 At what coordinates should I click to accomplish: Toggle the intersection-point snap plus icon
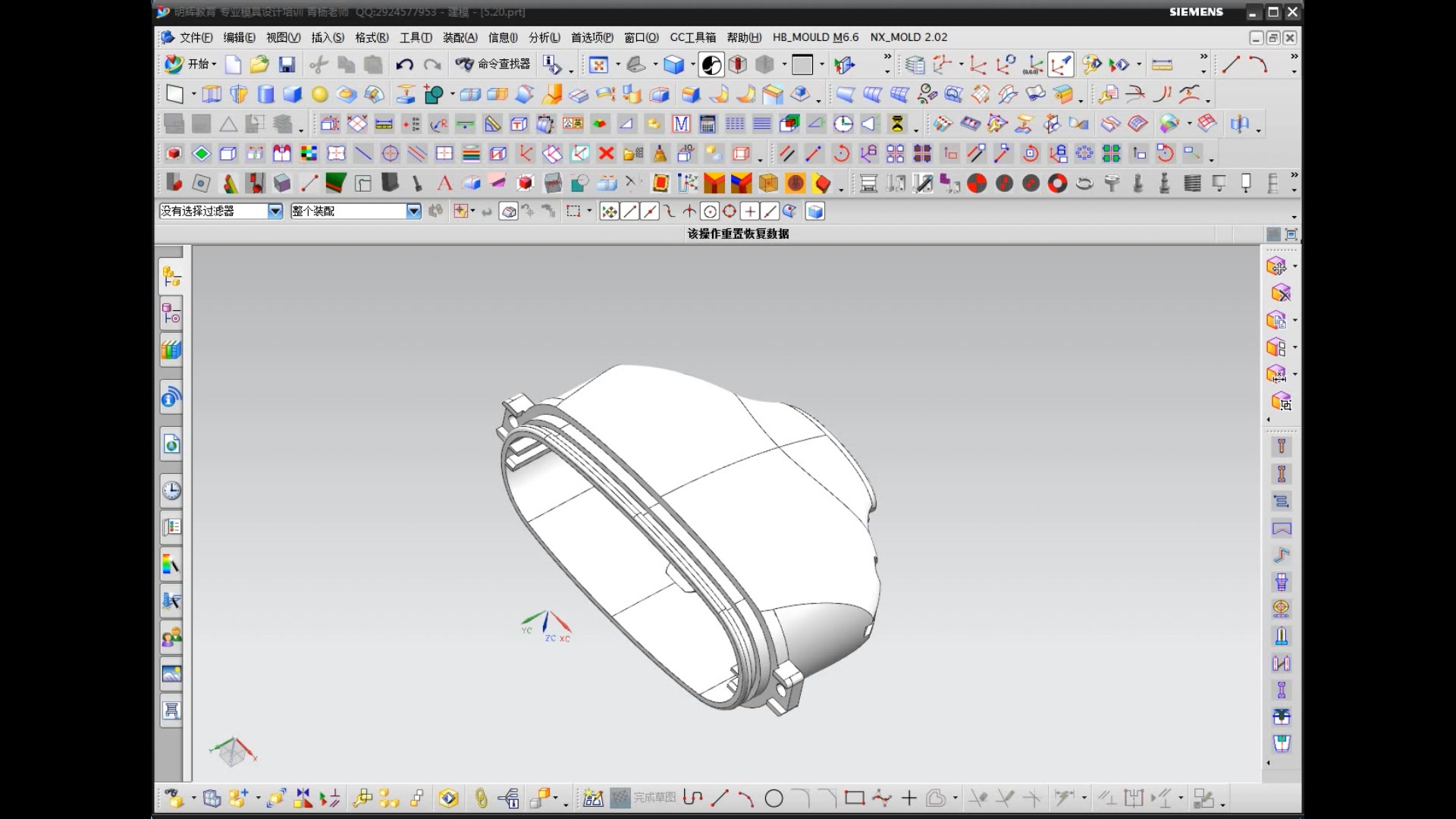[x=750, y=212]
